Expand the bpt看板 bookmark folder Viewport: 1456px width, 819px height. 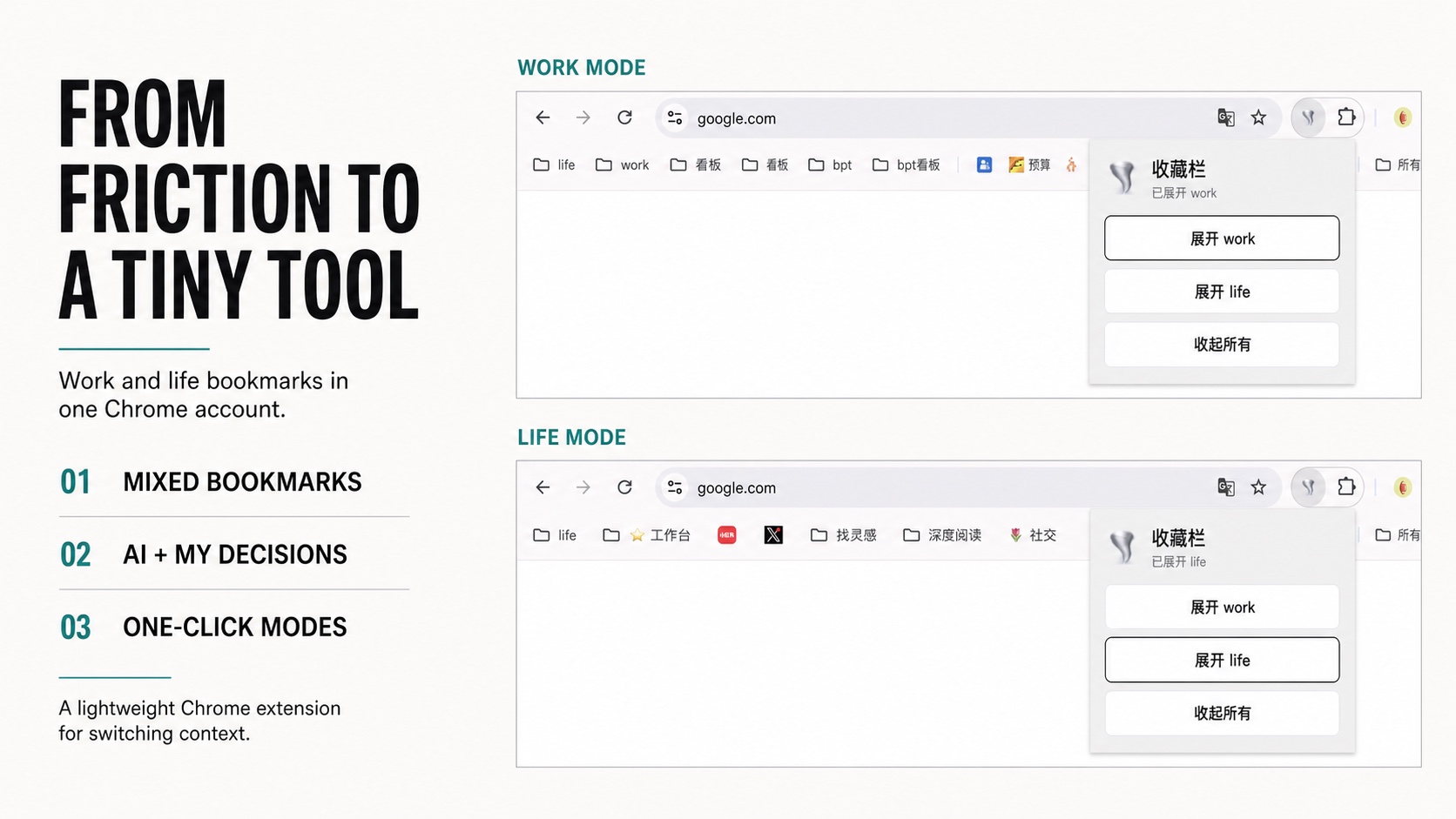(906, 164)
